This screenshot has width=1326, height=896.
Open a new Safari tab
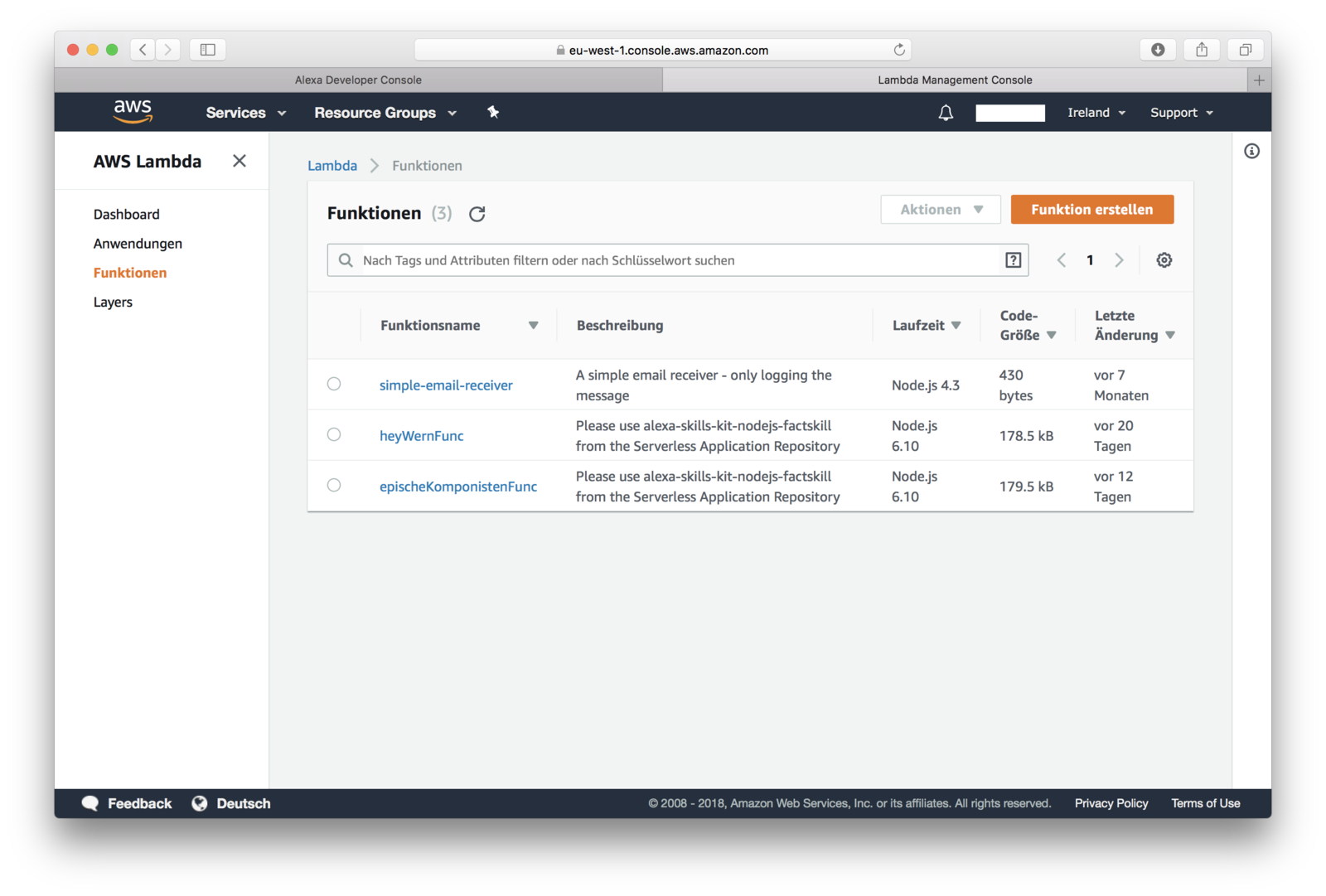(x=1259, y=80)
